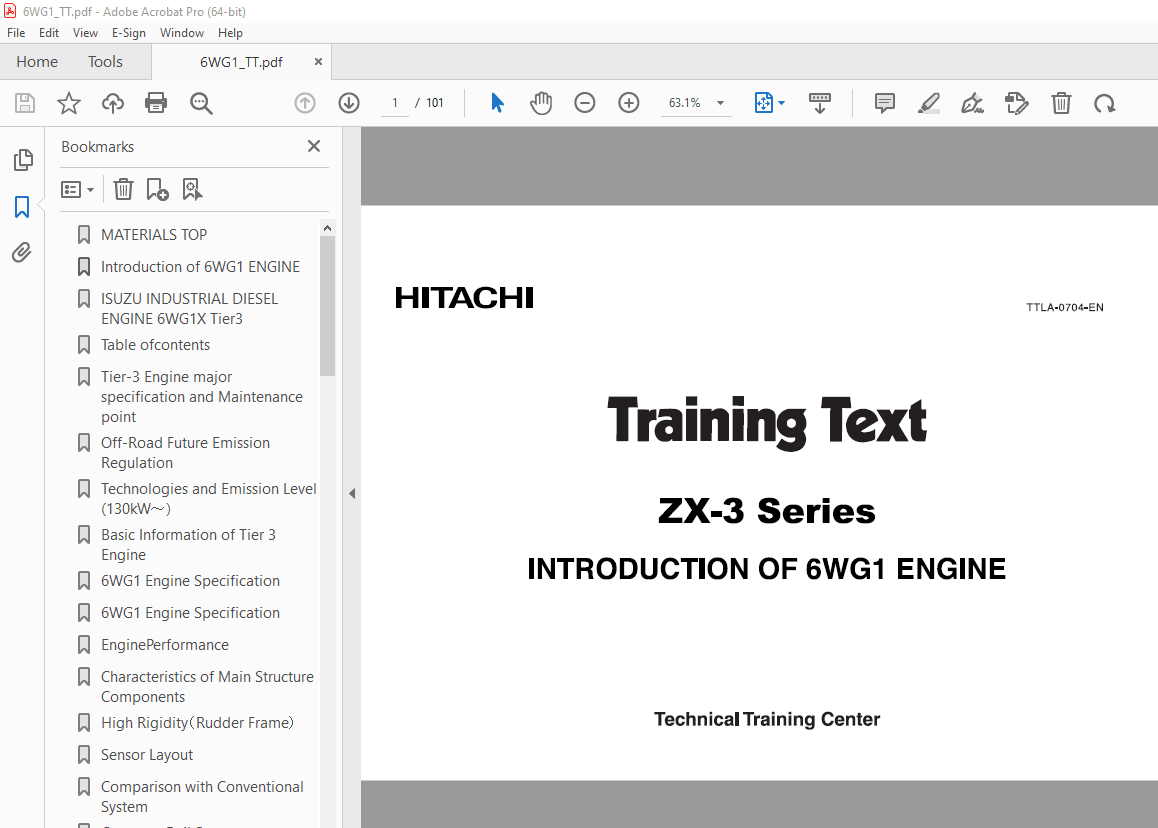
Task: Open Comparison with Conventional System bookmark
Action: pos(202,797)
